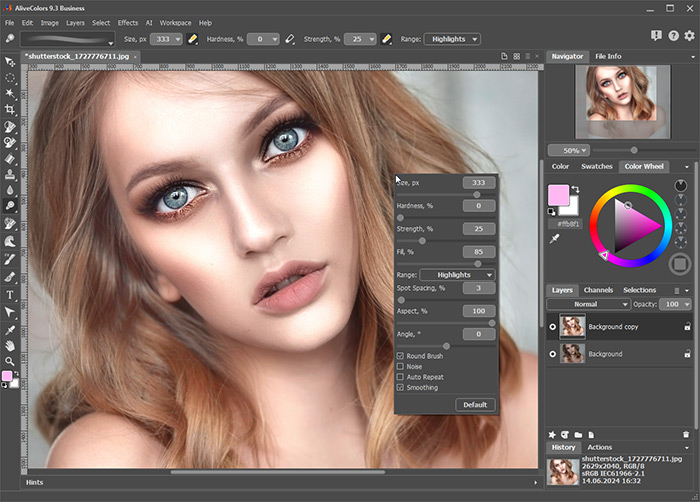Open the Normal blend mode dropdown

588,304
